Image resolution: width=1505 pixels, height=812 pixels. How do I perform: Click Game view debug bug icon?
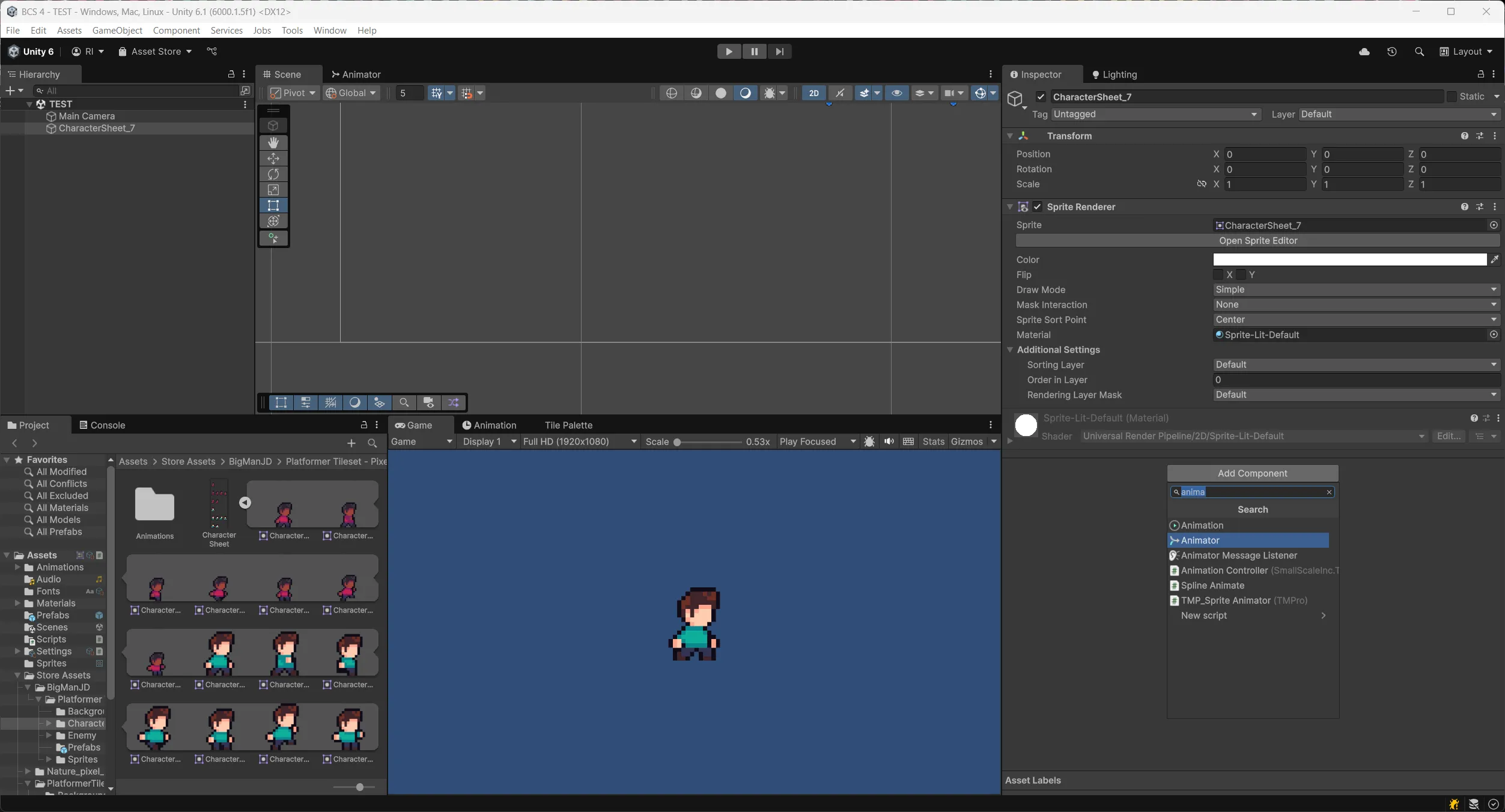point(869,441)
